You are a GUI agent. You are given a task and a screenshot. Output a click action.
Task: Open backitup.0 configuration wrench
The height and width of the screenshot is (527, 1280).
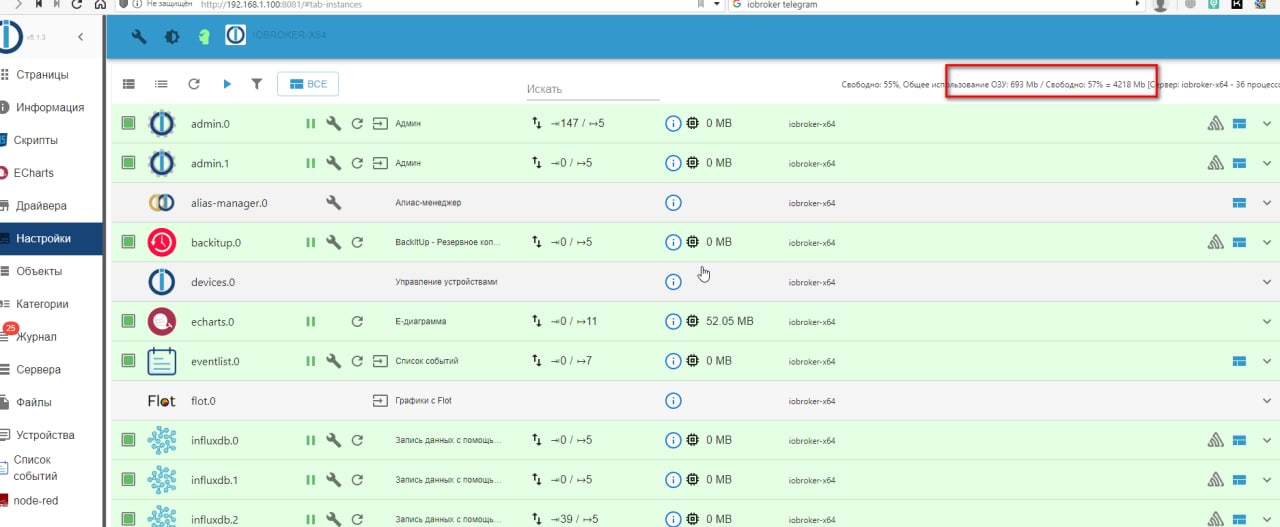pos(334,242)
